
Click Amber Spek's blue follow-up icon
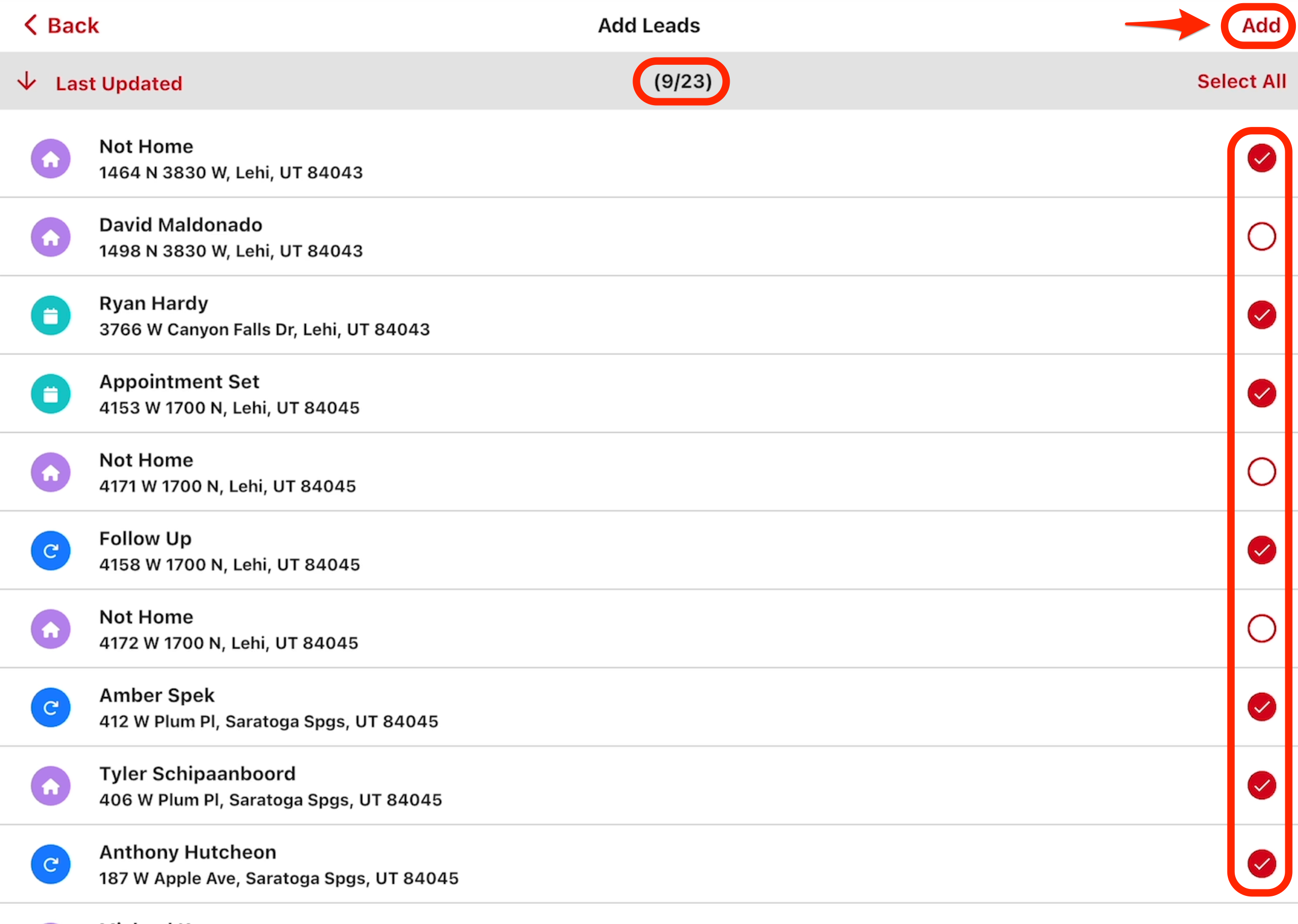coord(50,708)
